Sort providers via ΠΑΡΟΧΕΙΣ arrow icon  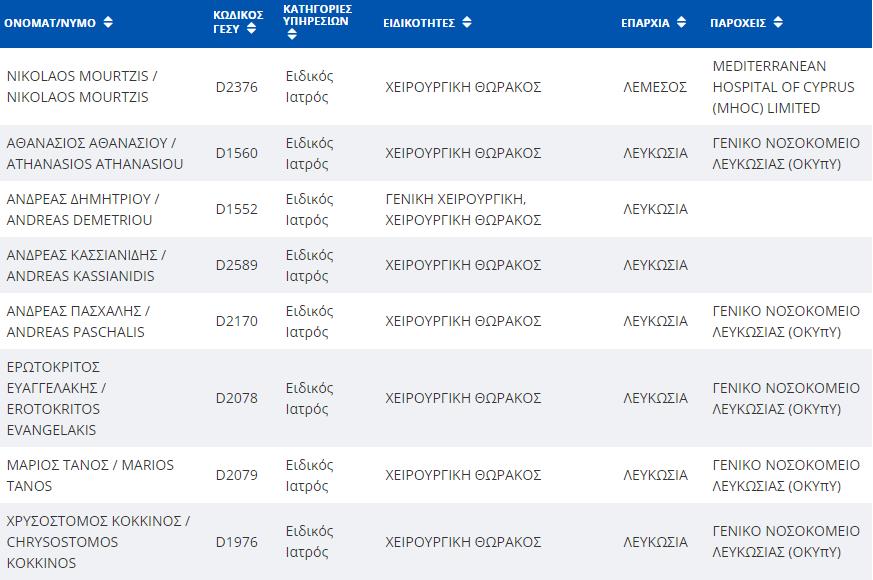click(778, 22)
